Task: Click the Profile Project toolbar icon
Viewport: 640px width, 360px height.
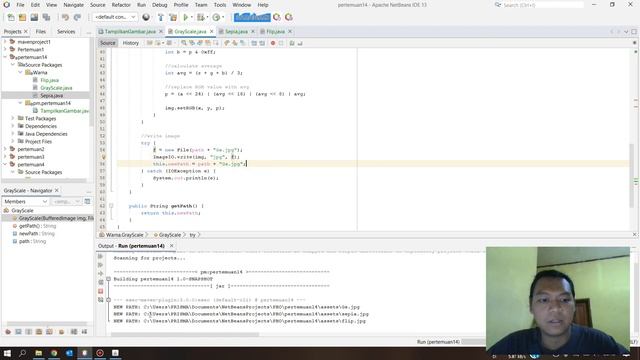Action: (216, 17)
